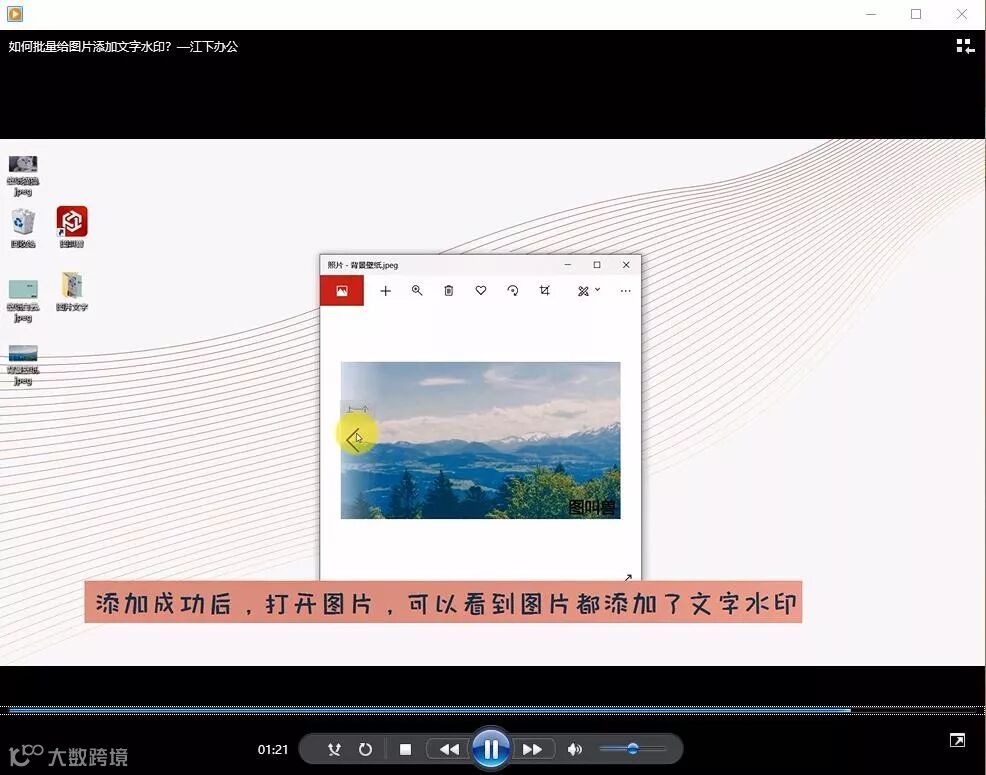Screen dimensions: 986x775
Task: Open the Recycle Bin desktop icon
Action: [x=23, y=228]
